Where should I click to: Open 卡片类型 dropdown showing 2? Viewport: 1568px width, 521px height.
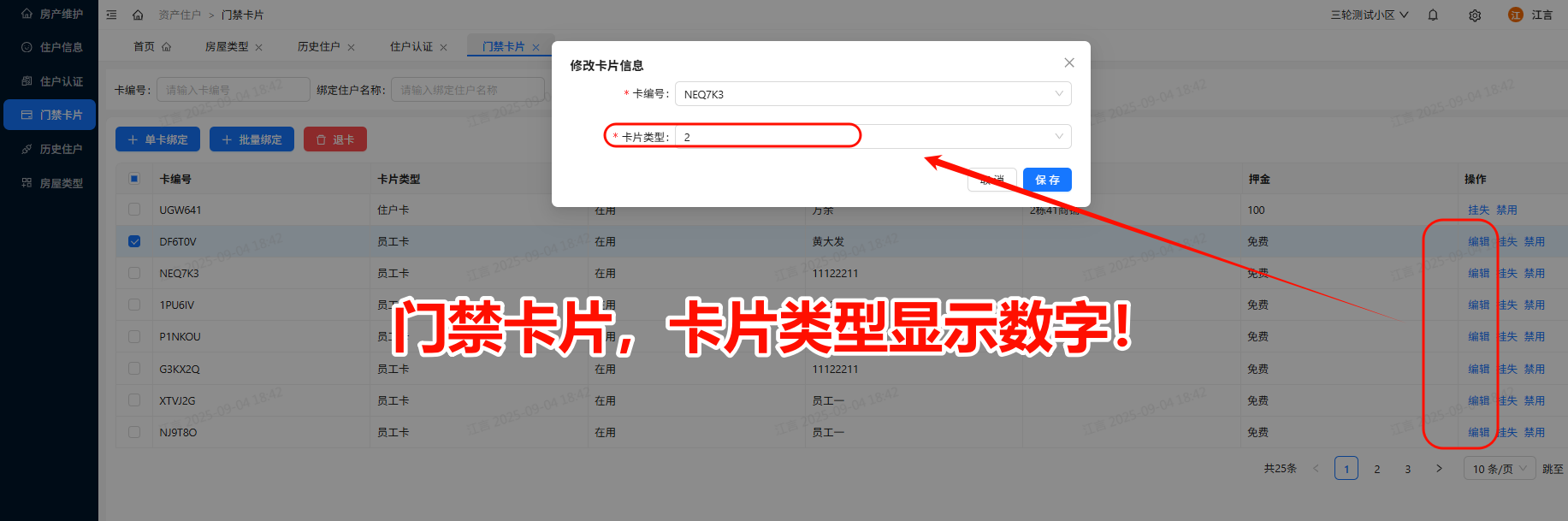pyautogui.click(x=873, y=137)
